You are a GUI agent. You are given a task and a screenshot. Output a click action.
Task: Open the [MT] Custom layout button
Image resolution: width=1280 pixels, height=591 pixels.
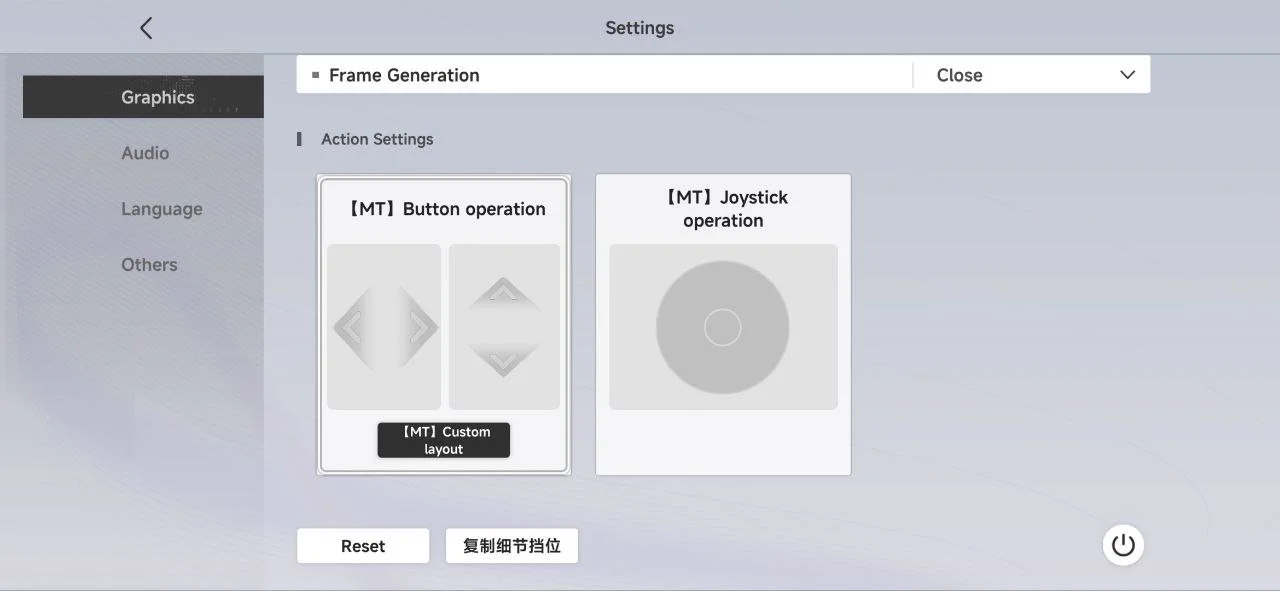click(x=444, y=440)
